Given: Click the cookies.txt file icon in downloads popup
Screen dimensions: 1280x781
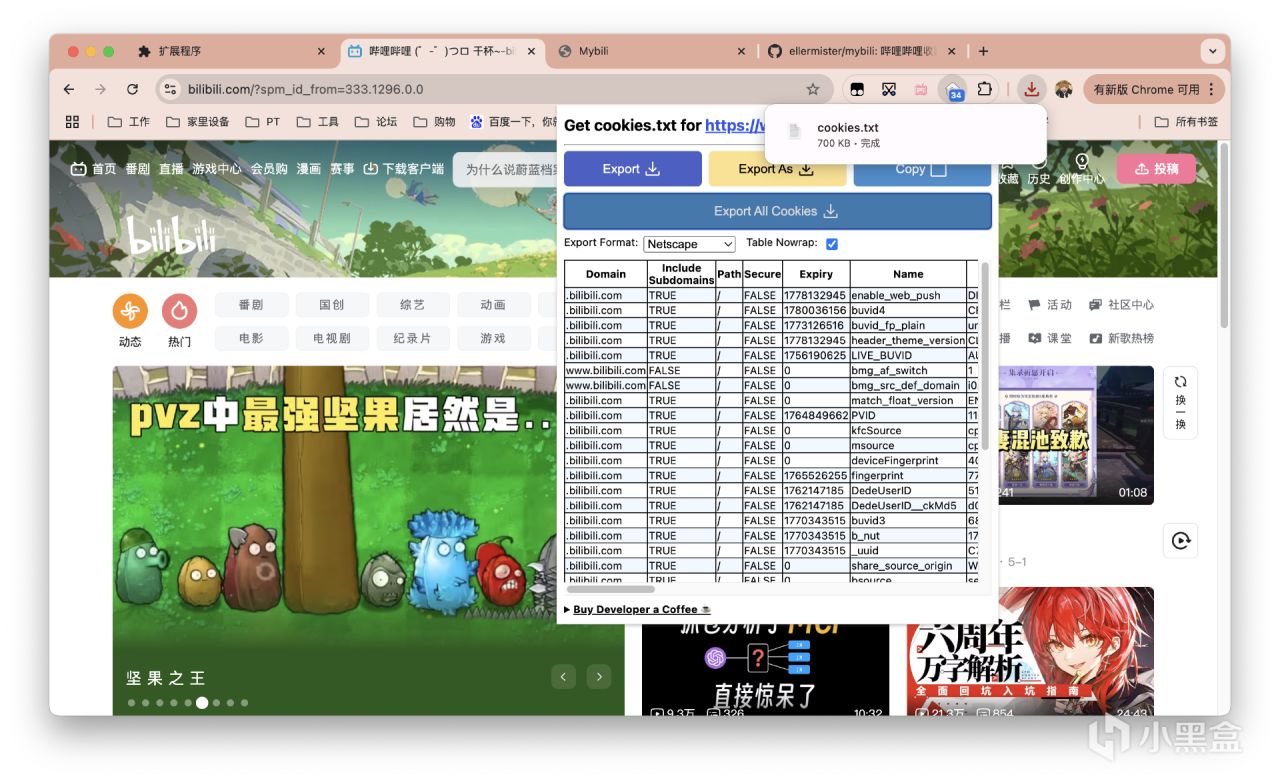Looking at the screenshot, I should click(x=795, y=131).
